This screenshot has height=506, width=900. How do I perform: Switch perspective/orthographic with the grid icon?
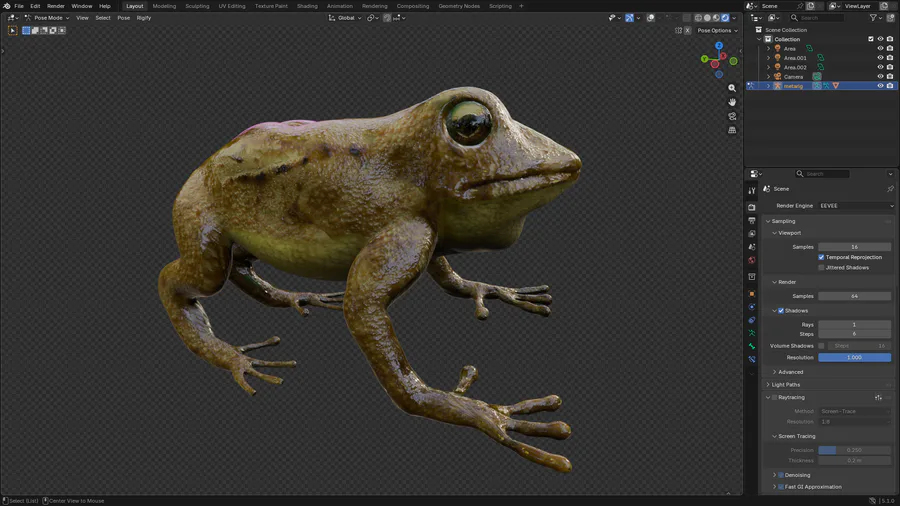tap(732, 130)
